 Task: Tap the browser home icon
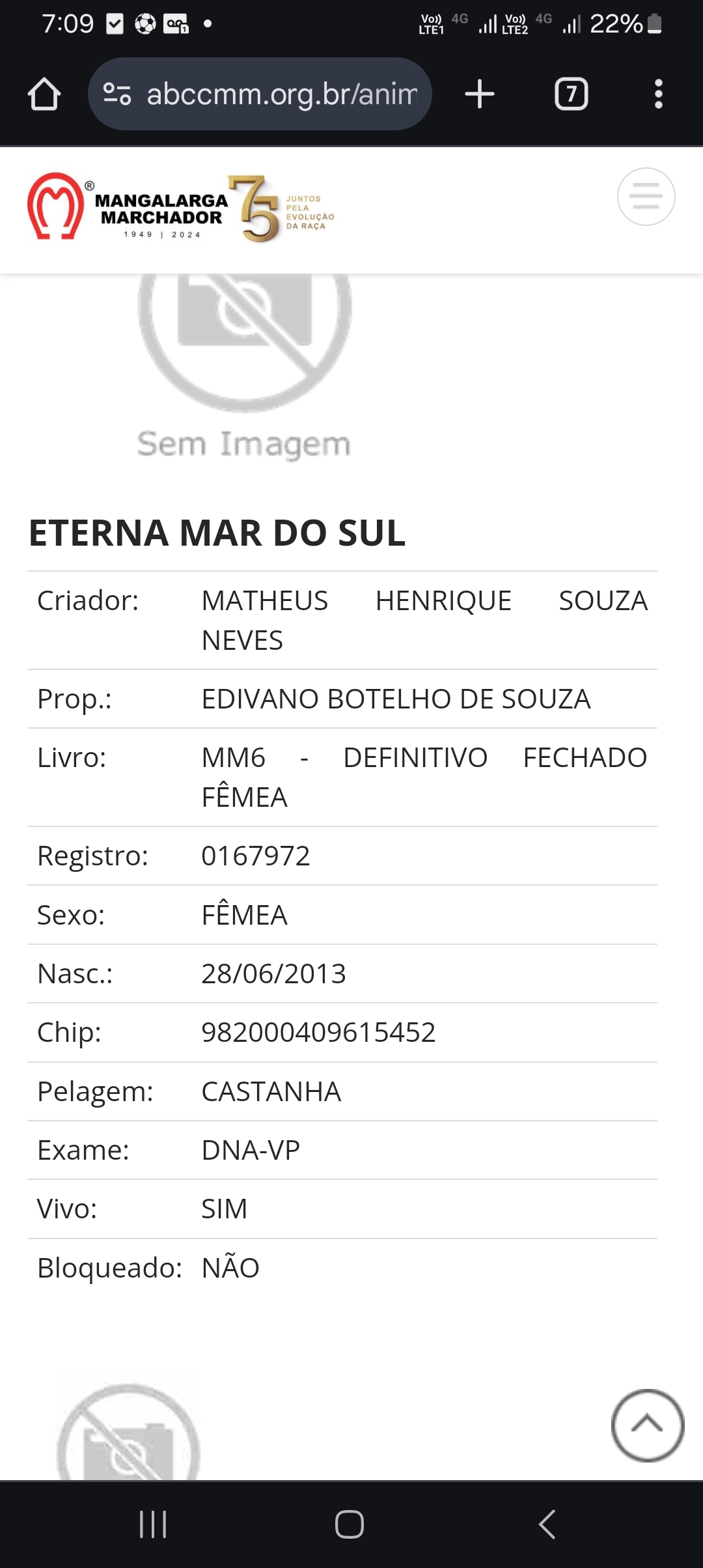pos(44,94)
